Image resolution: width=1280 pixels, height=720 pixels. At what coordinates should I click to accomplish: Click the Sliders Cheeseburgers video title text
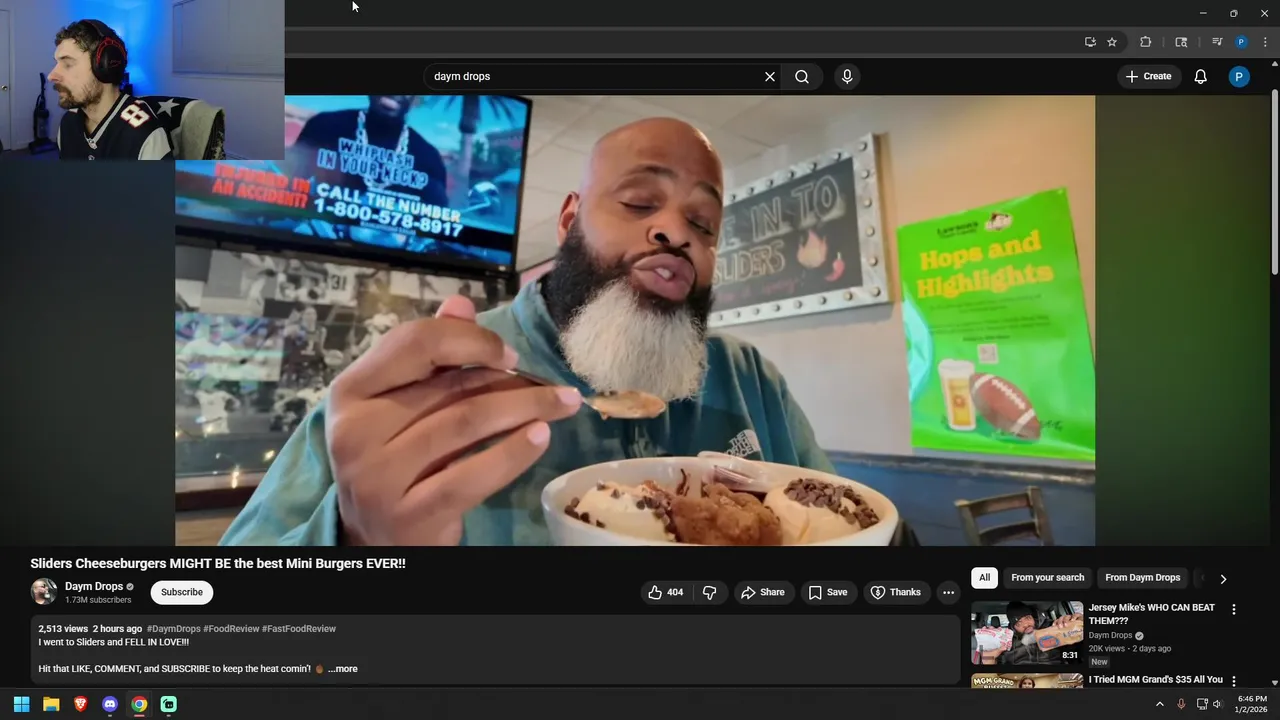[x=218, y=563]
